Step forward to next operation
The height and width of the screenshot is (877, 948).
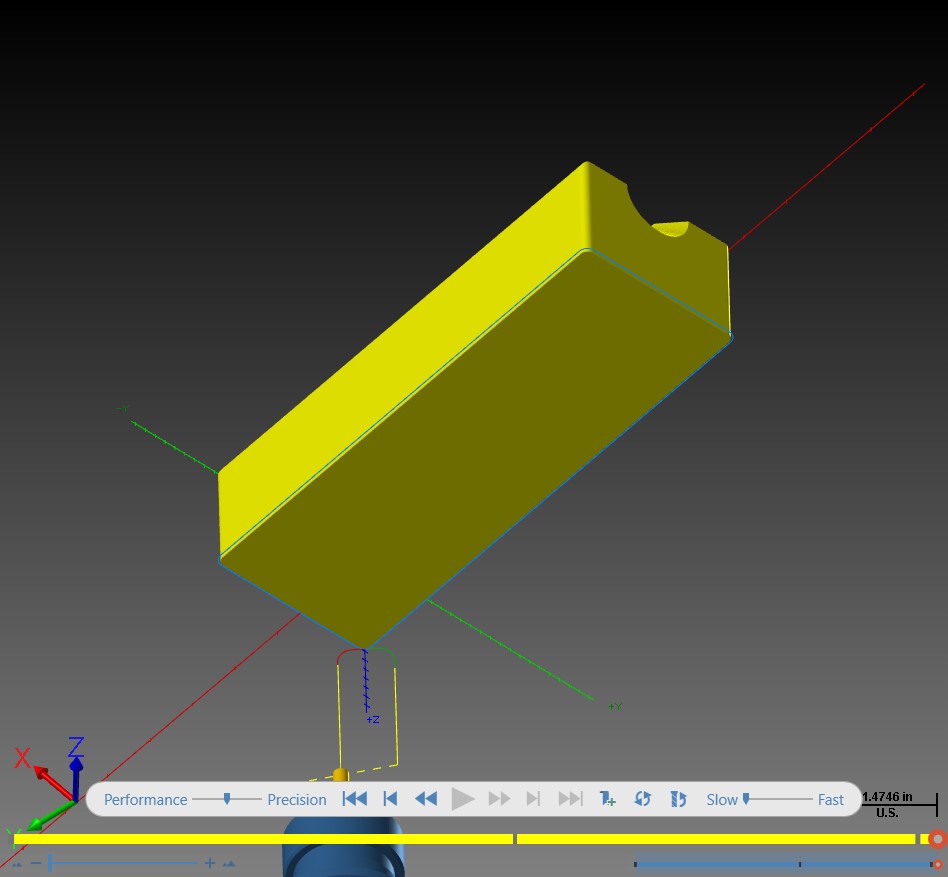pyautogui.click(x=533, y=799)
